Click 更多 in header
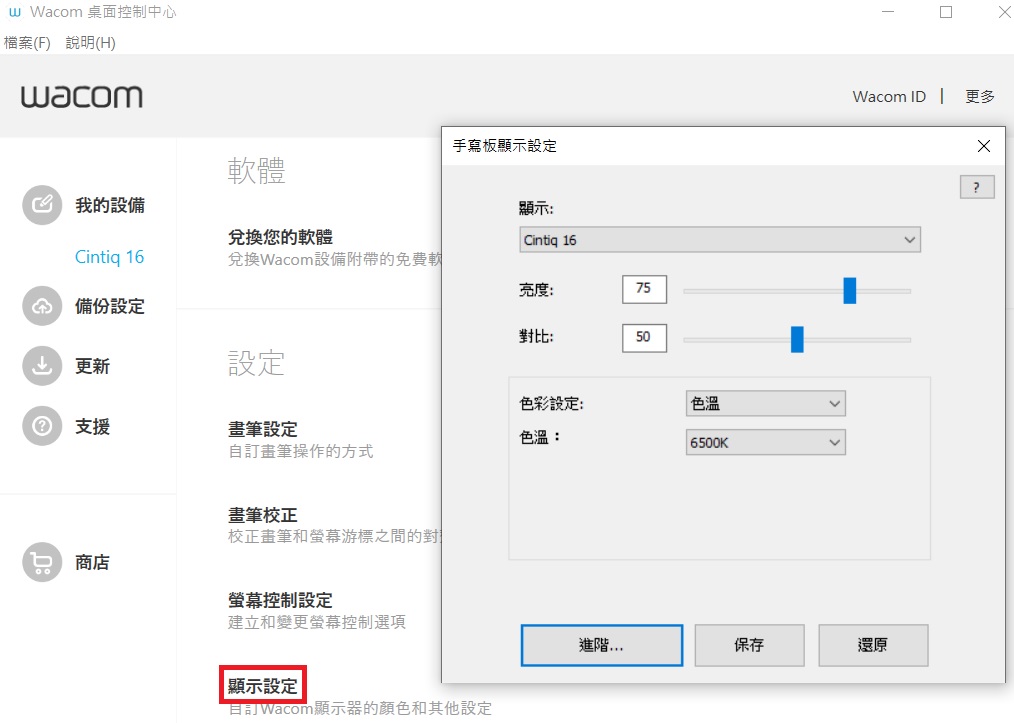Screen dimensions: 1014x723 (x=980, y=96)
